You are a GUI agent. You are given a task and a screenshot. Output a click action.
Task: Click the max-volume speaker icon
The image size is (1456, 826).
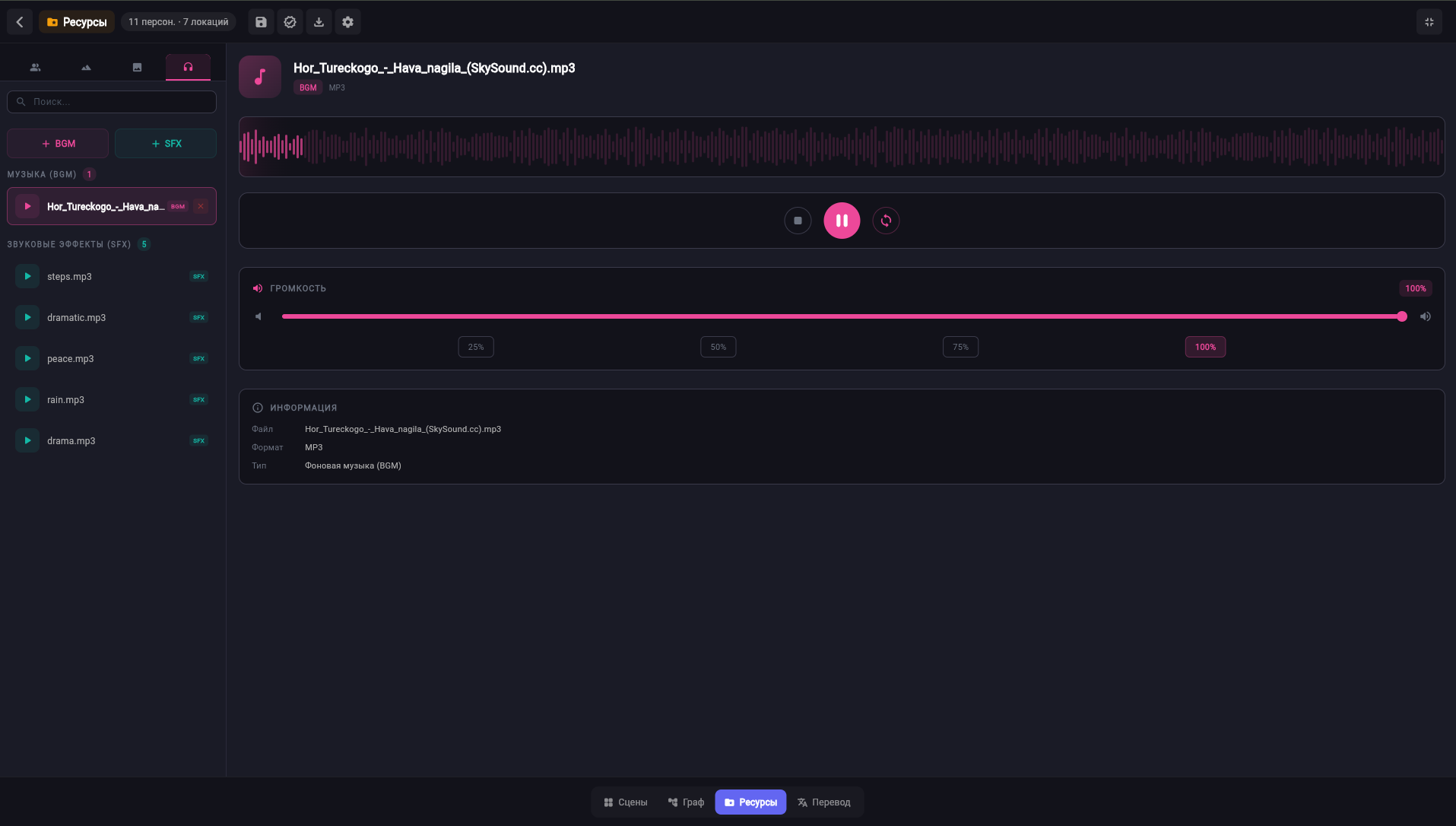click(1426, 316)
